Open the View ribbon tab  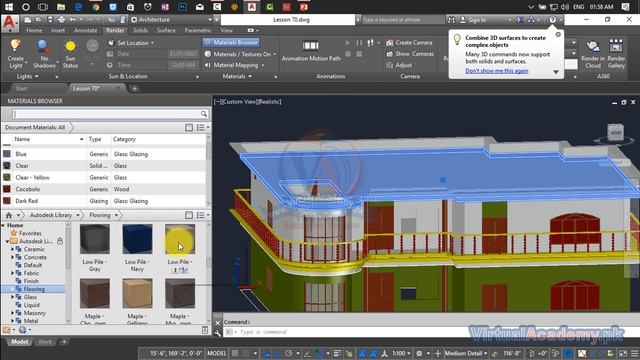pyautogui.click(x=227, y=30)
